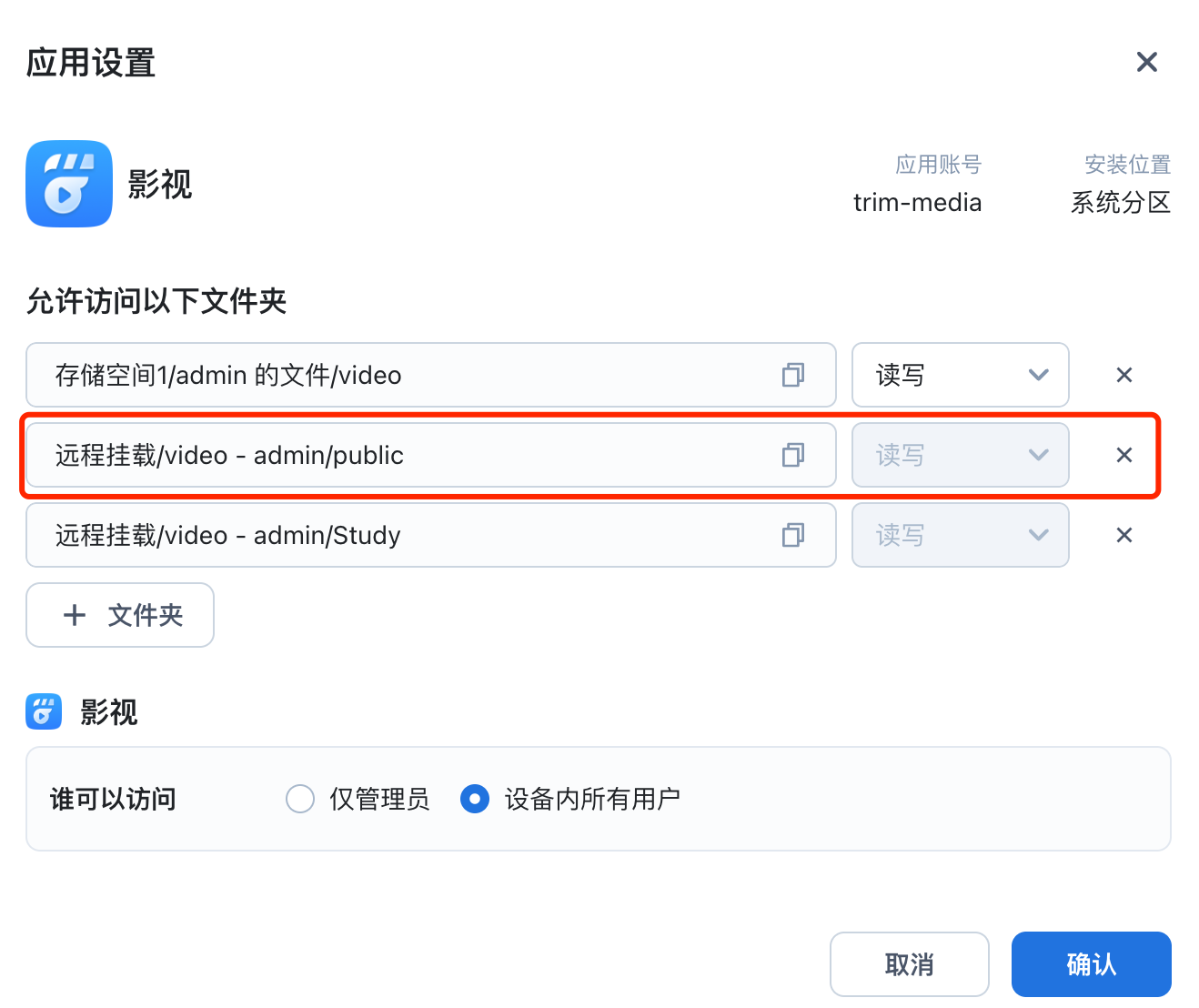The height and width of the screenshot is (1008, 1199).
Task: Click the 远程挂载/video - admin/public path field
Action: tap(400, 455)
